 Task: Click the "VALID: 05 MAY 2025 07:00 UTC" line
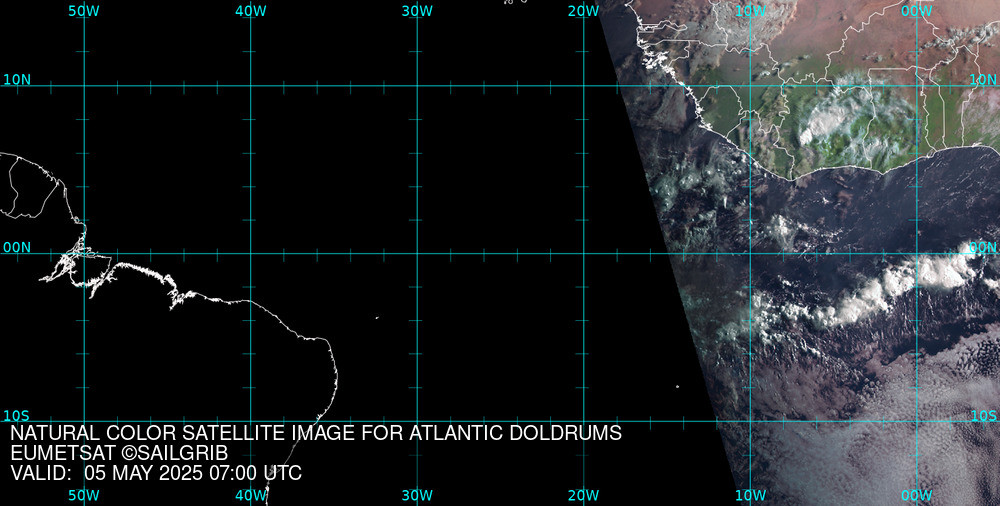click(156, 473)
